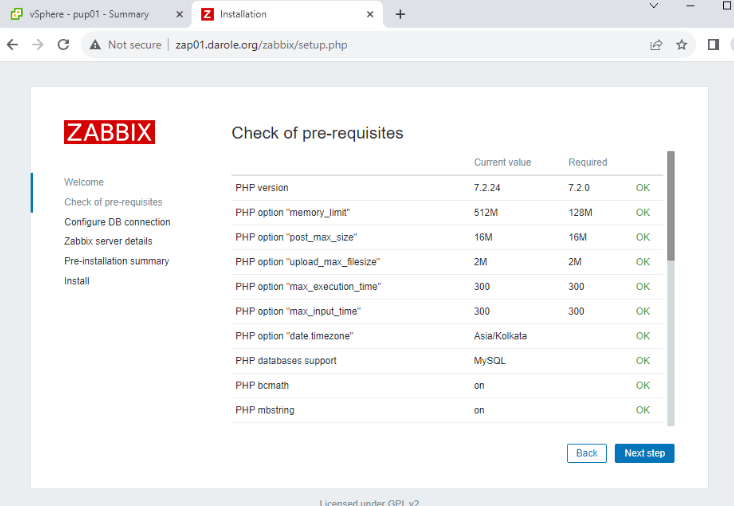Click the Asia/Kolkata timezone value
Viewport: 734px width, 506px height.
(500, 336)
